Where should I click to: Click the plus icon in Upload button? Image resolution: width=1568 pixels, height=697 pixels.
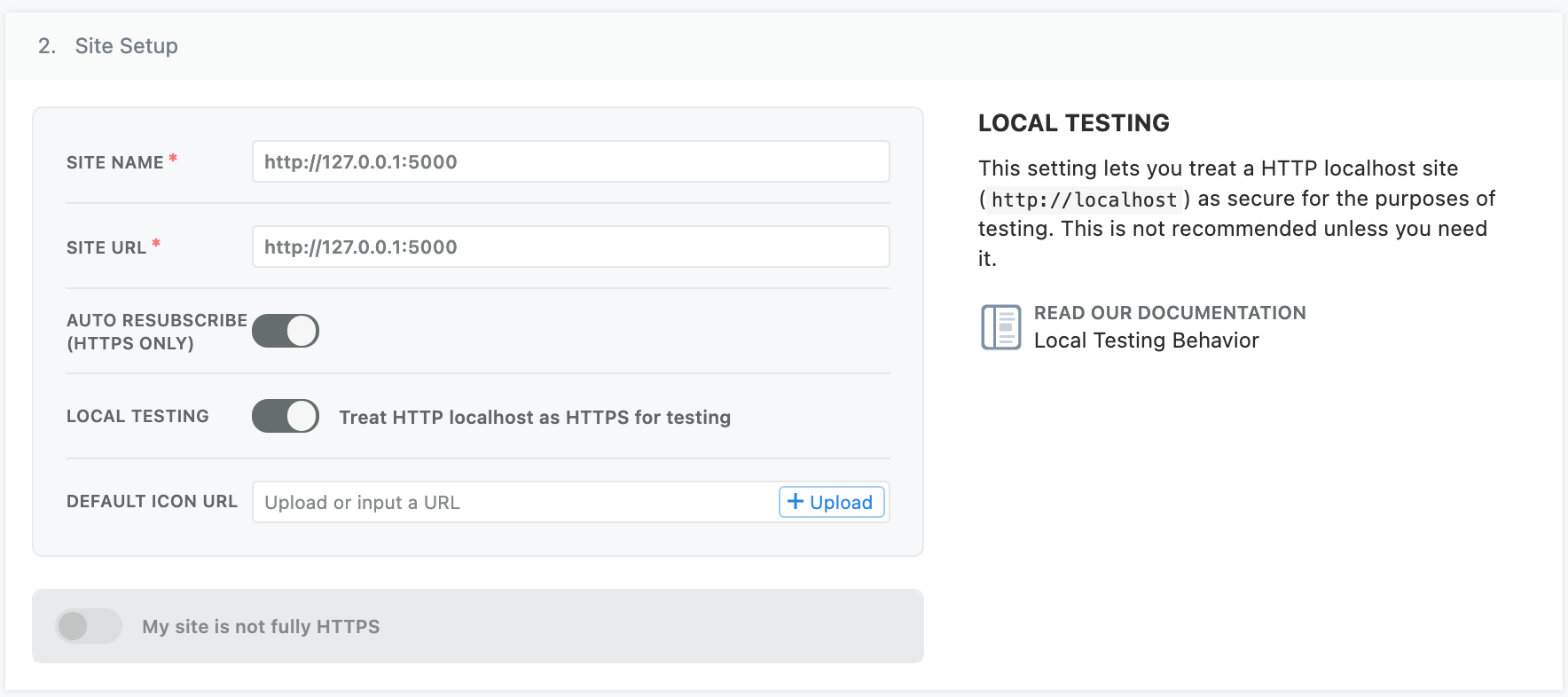point(796,502)
